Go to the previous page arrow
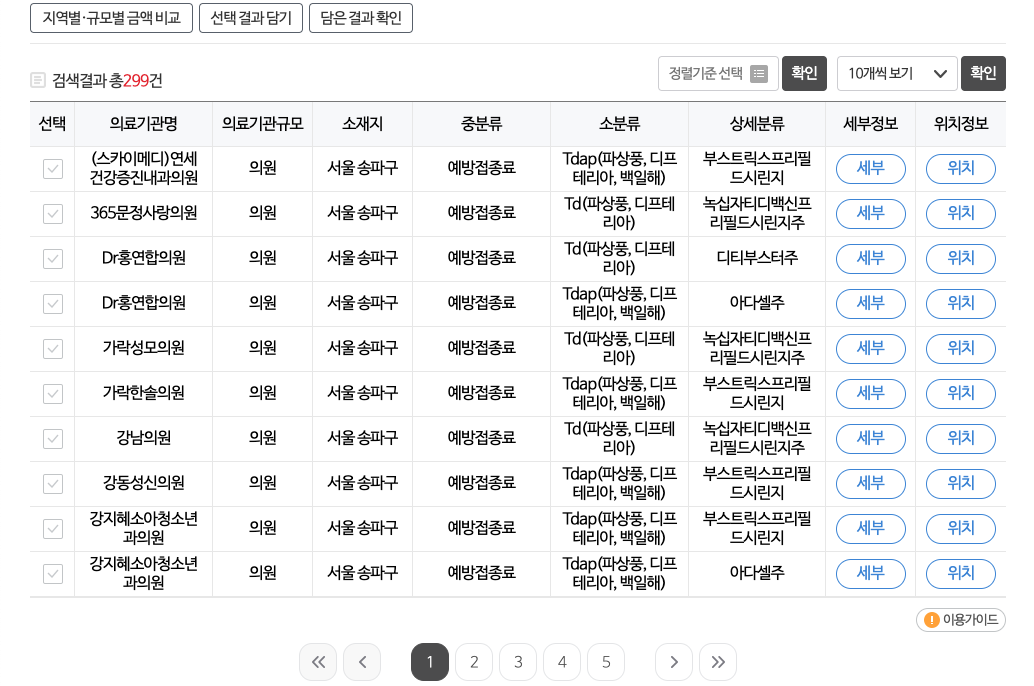 coord(362,661)
